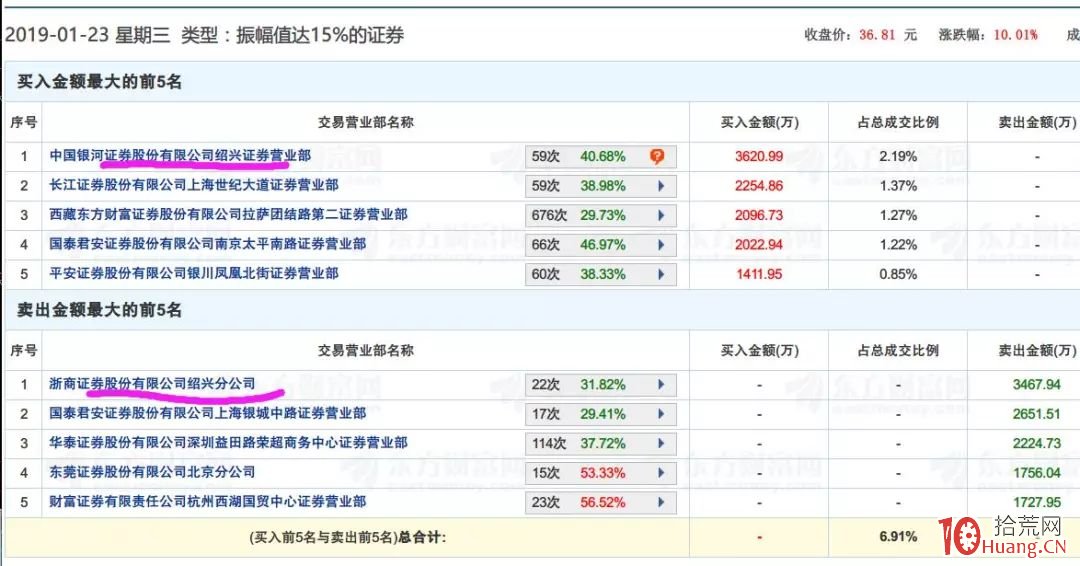Select the 0.85% proportion cell
This screenshot has width=1080, height=566.
pyautogui.click(x=898, y=274)
